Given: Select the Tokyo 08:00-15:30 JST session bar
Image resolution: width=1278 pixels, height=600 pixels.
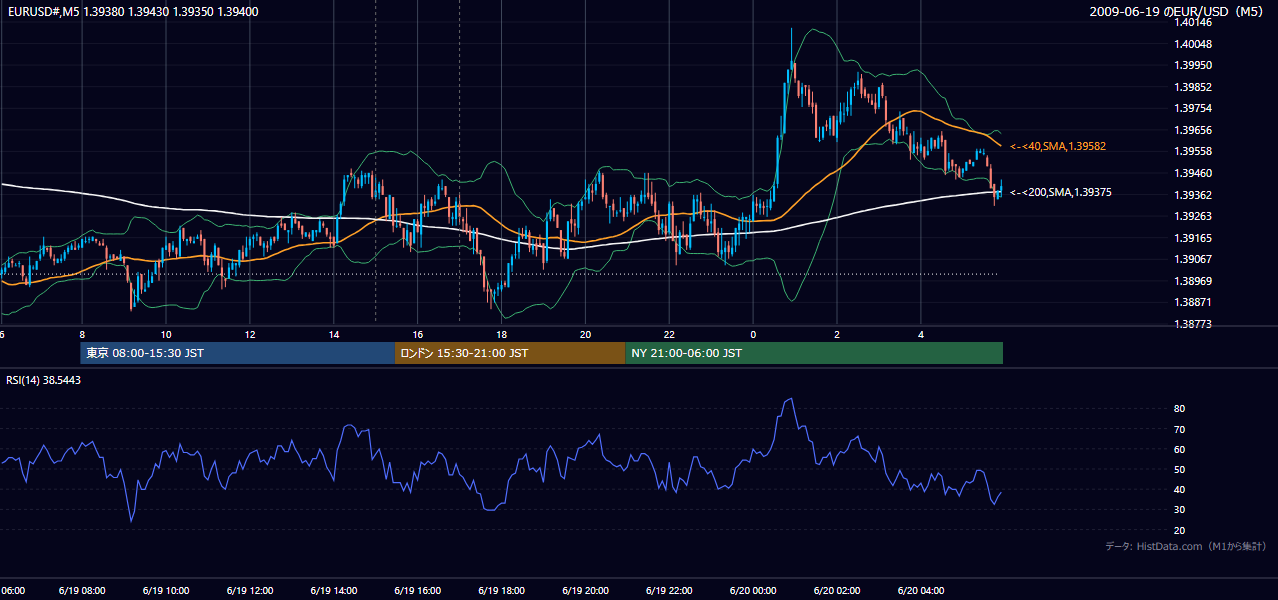Looking at the screenshot, I should coord(238,353).
